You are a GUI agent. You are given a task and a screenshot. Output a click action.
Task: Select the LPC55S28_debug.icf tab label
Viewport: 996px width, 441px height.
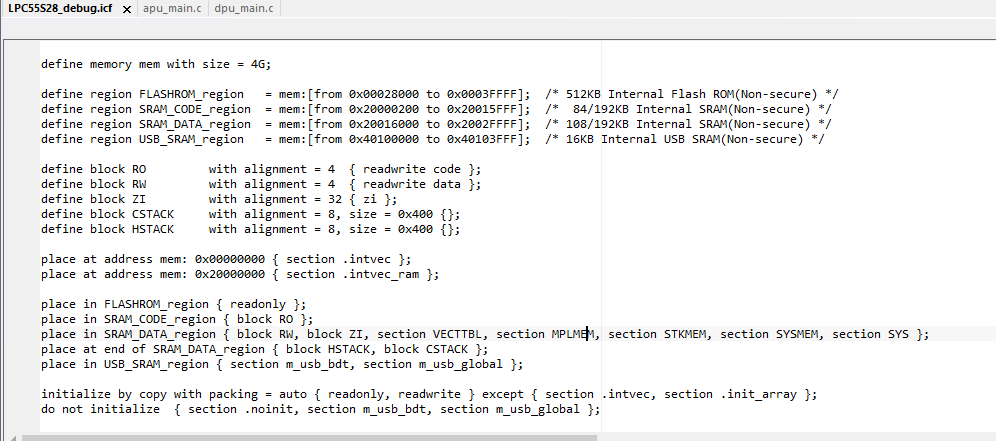point(60,9)
